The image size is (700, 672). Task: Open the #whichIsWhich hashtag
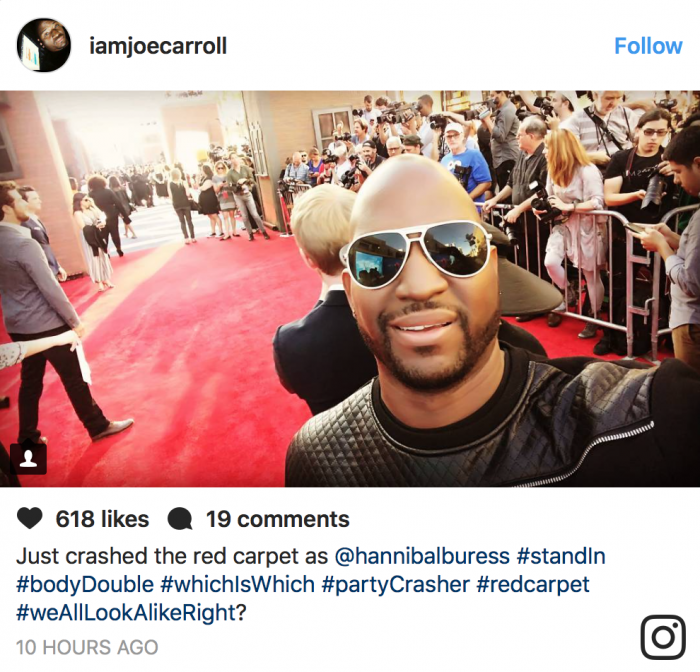(238, 584)
